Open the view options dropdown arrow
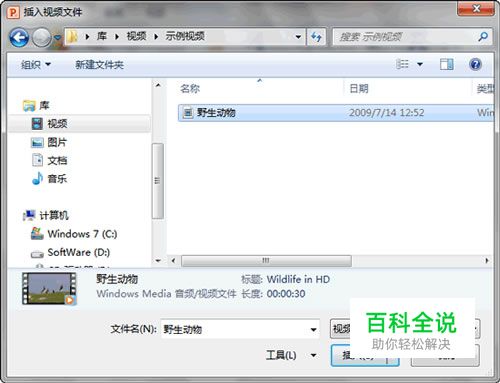Image resolution: width=500 pixels, height=383 pixels. [420, 64]
